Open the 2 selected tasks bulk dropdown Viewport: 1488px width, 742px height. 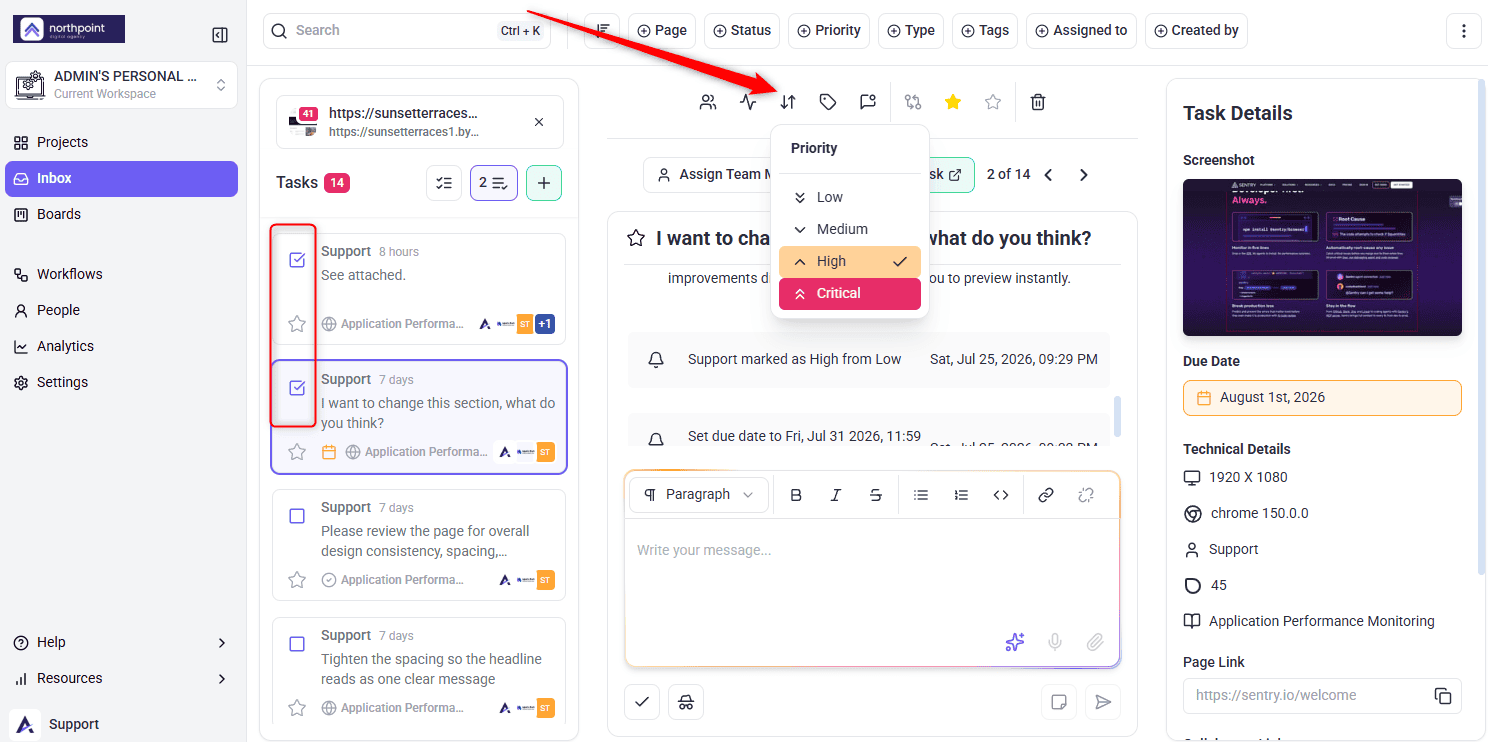coord(494,183)
